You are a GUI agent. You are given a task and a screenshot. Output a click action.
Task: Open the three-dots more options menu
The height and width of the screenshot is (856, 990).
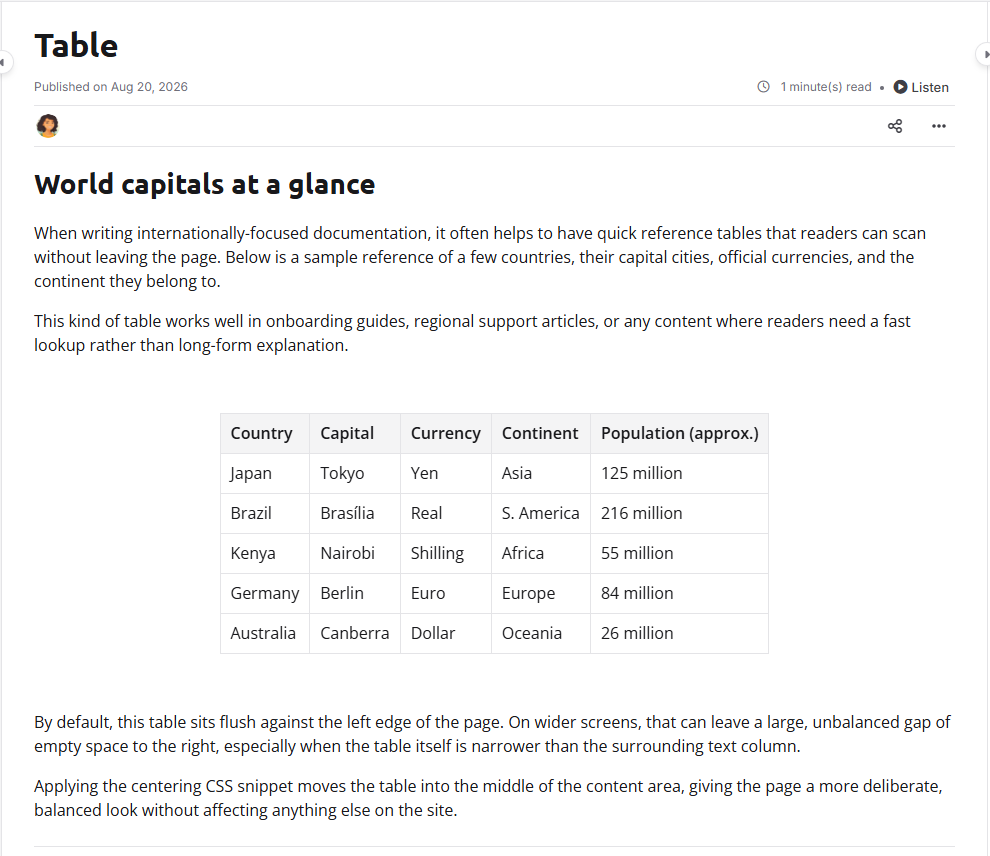click(939, 126)
